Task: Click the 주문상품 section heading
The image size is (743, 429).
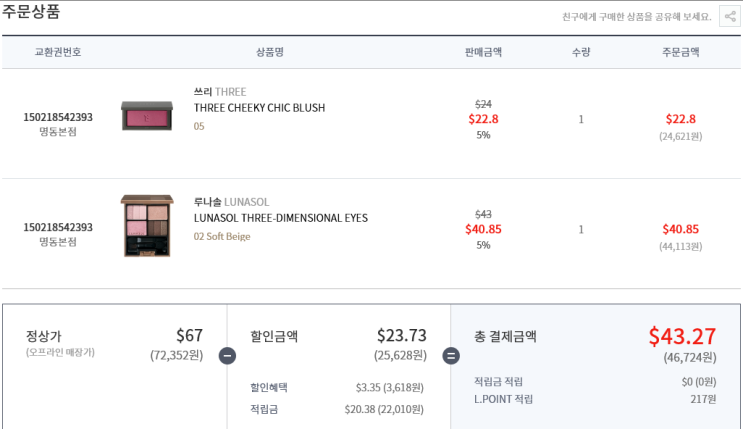Action: [x=31, y=13]
